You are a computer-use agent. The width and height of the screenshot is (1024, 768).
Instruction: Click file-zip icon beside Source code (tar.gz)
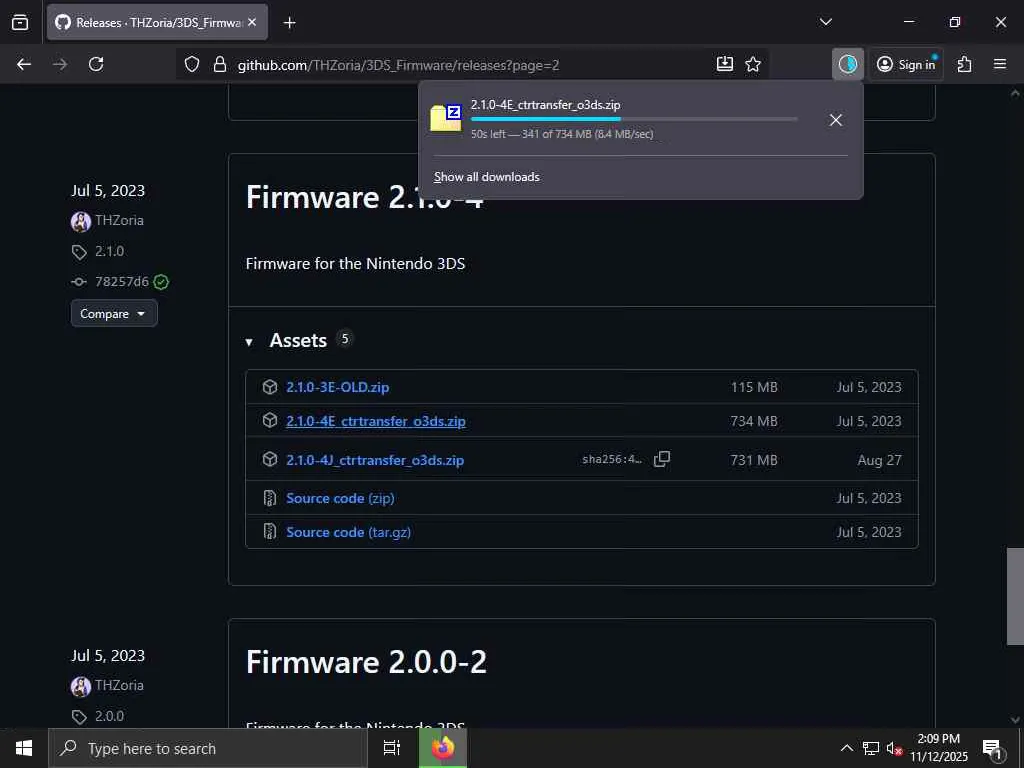point(270,532)
